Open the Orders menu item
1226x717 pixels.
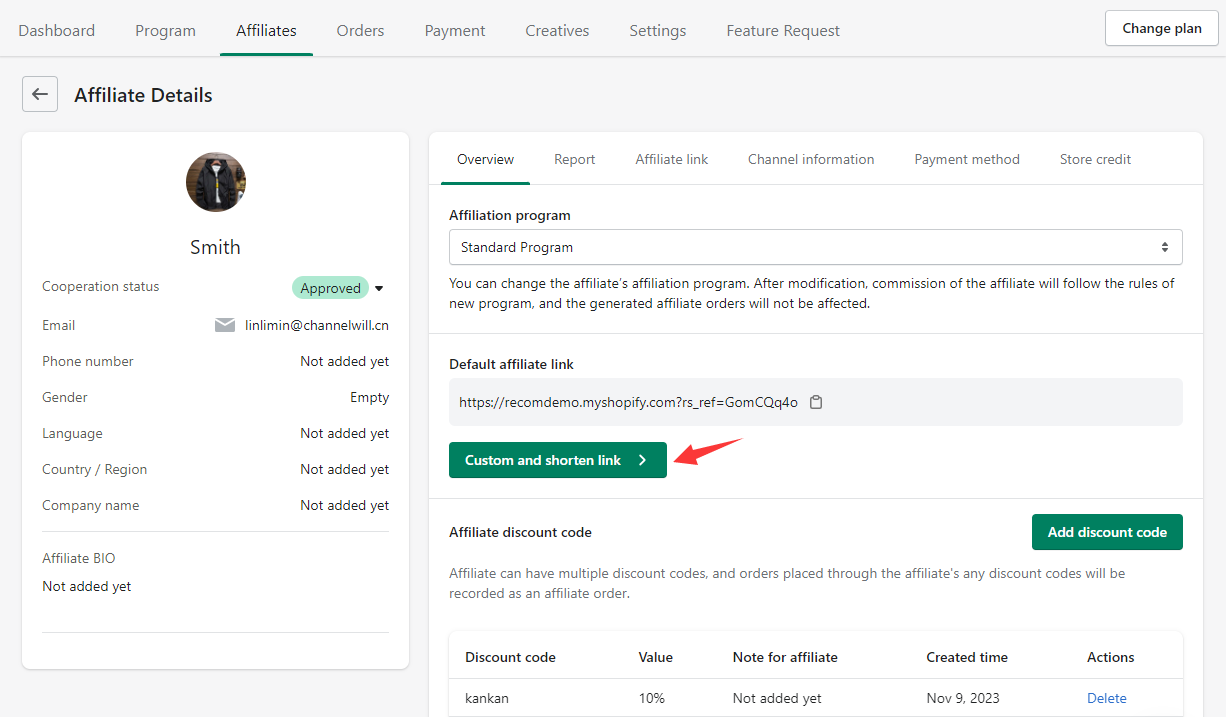click(360, 30)
